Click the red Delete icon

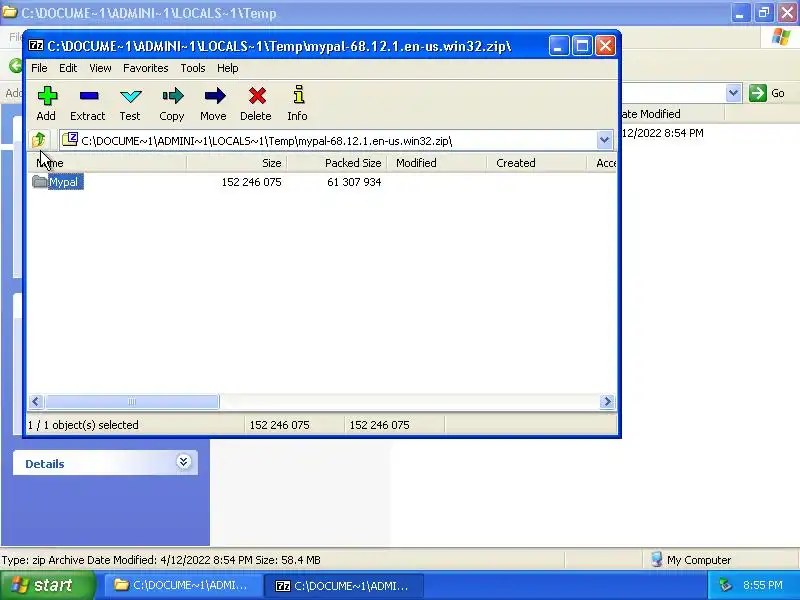click(257, 96)
